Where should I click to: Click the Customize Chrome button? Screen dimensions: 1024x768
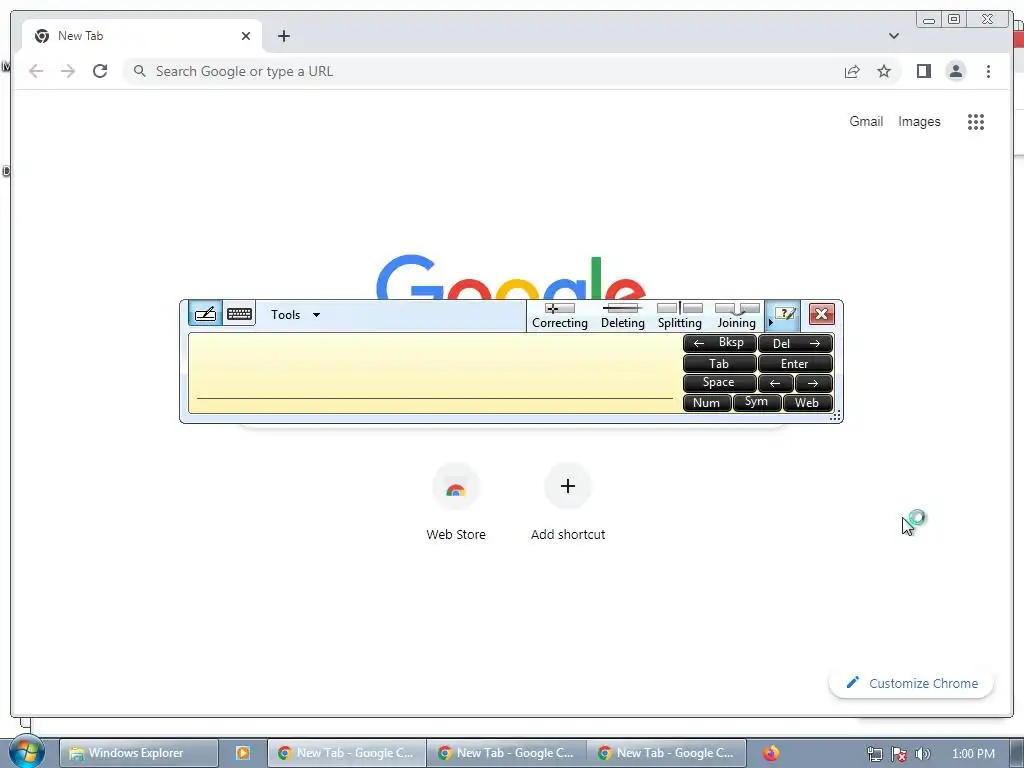tap(912, 683)
